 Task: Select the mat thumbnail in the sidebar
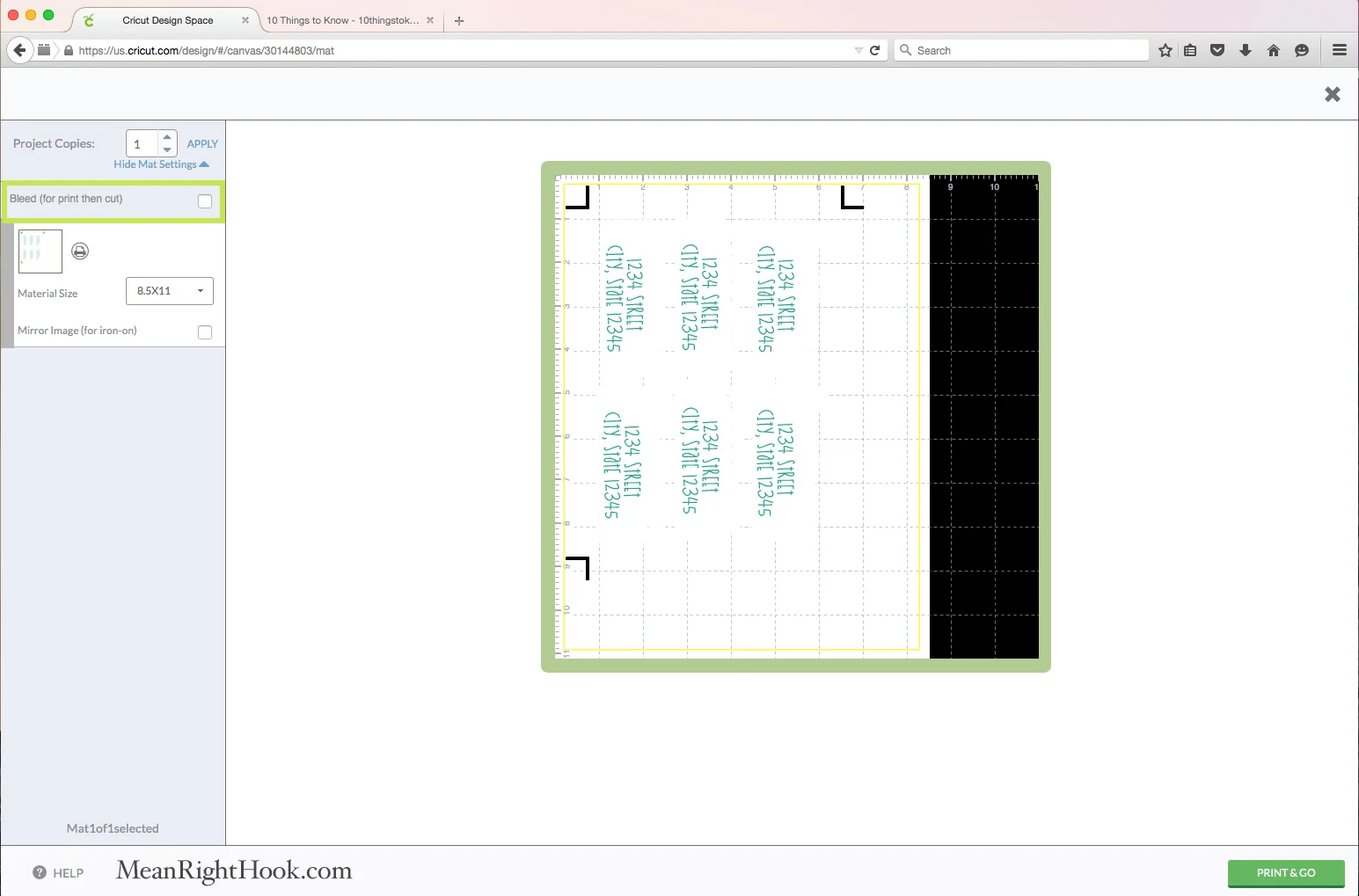tap(40, 251)
